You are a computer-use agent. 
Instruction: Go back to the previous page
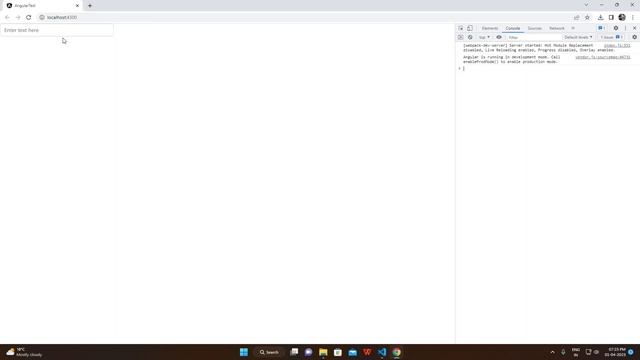(x=7, y=18)
